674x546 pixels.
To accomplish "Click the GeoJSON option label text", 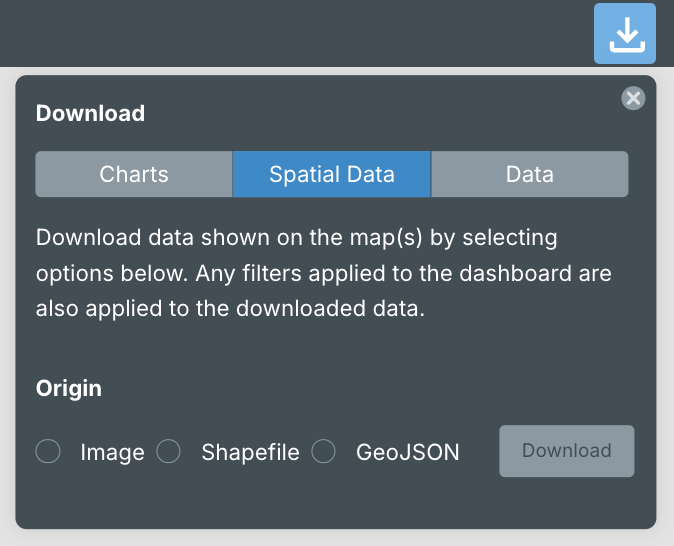I will pos(408,453).
